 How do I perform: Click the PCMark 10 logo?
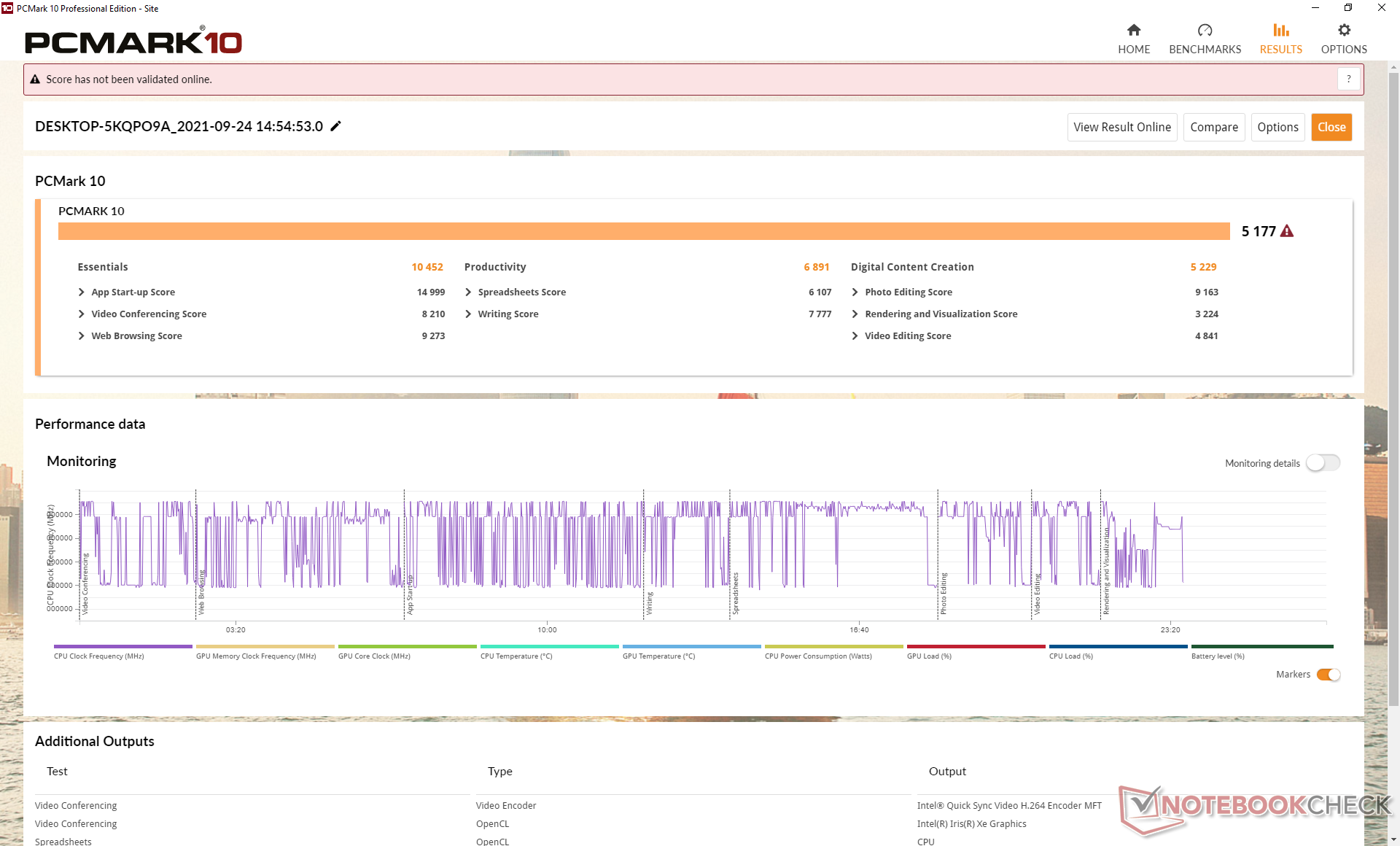click(x=133, y=42)
